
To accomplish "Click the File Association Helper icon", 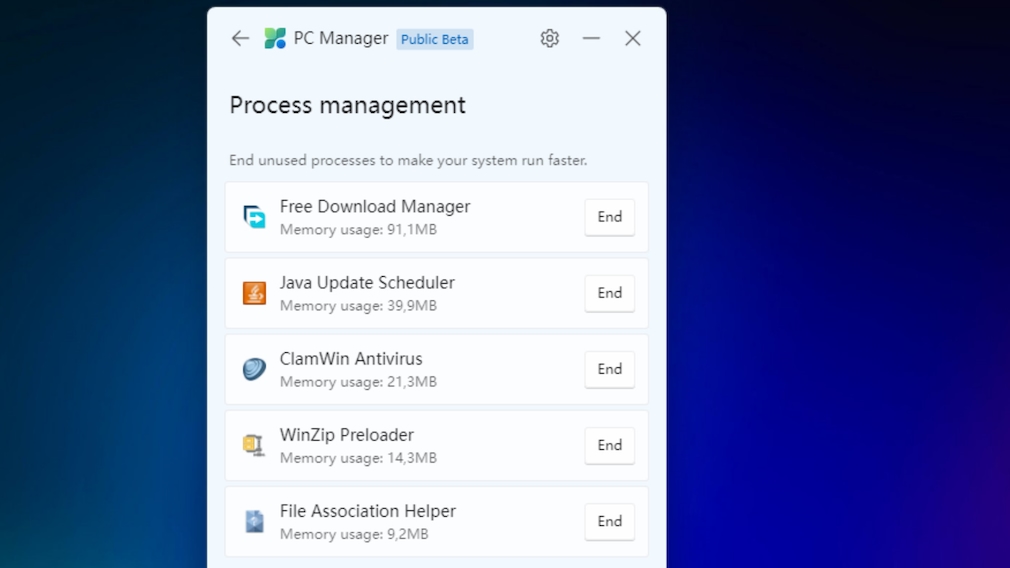I will click(255, 521).
